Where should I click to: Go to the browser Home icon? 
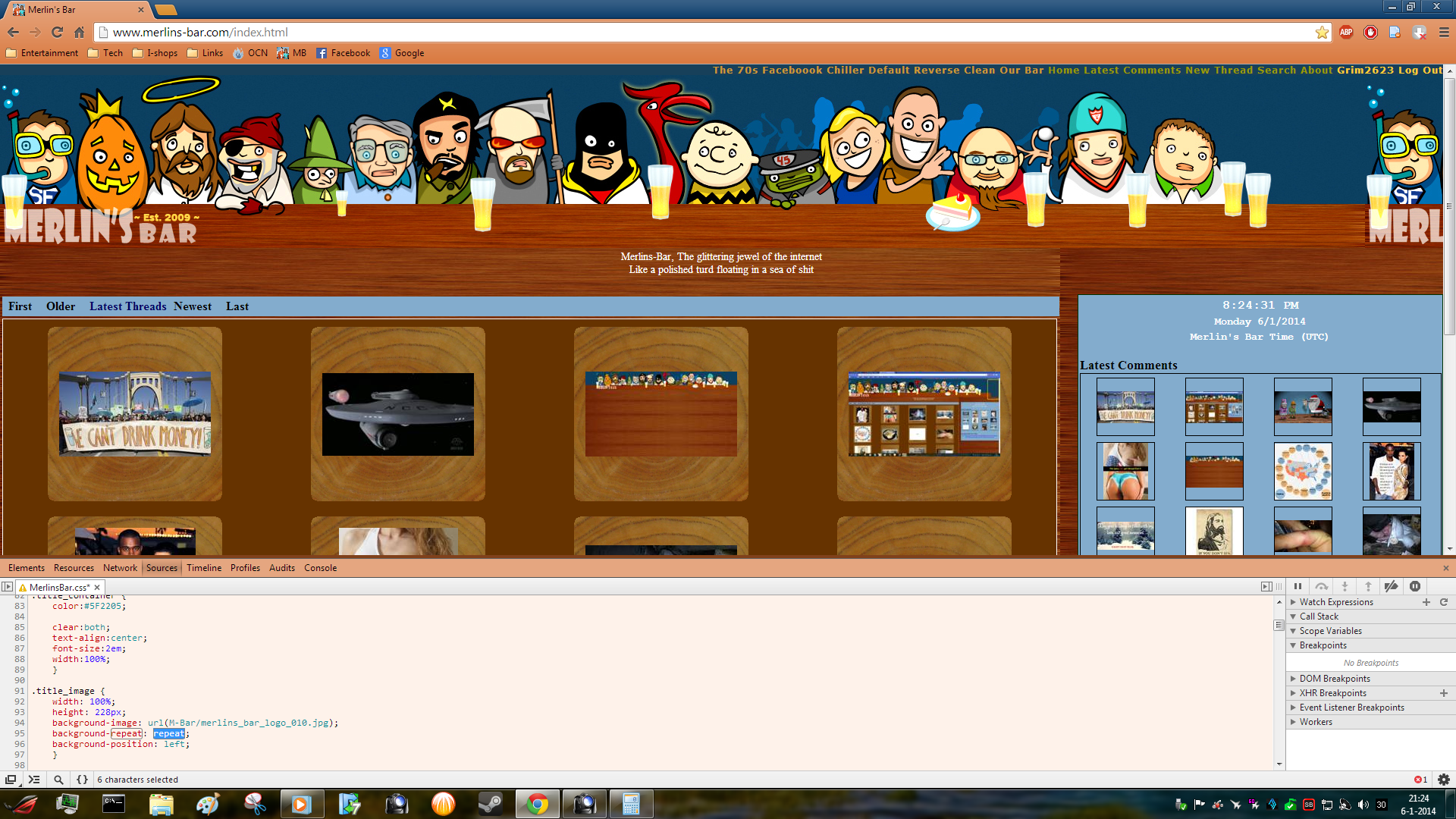79,32
